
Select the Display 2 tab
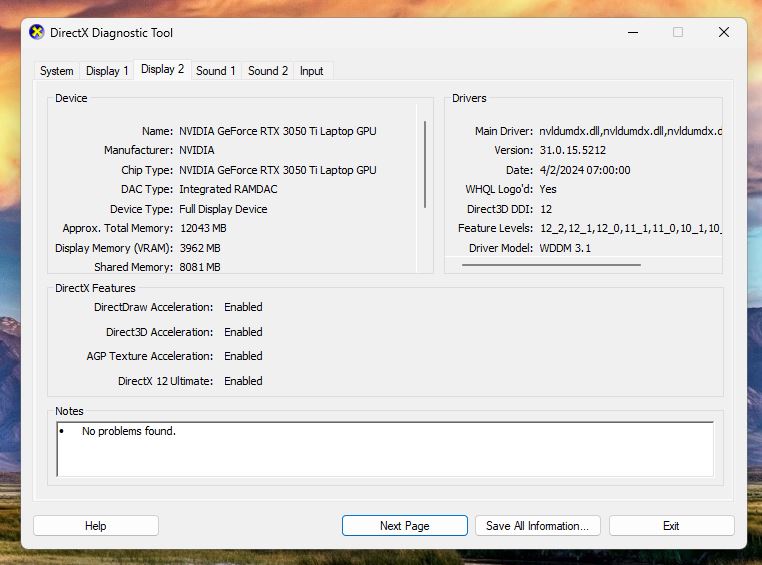(162, 69)
